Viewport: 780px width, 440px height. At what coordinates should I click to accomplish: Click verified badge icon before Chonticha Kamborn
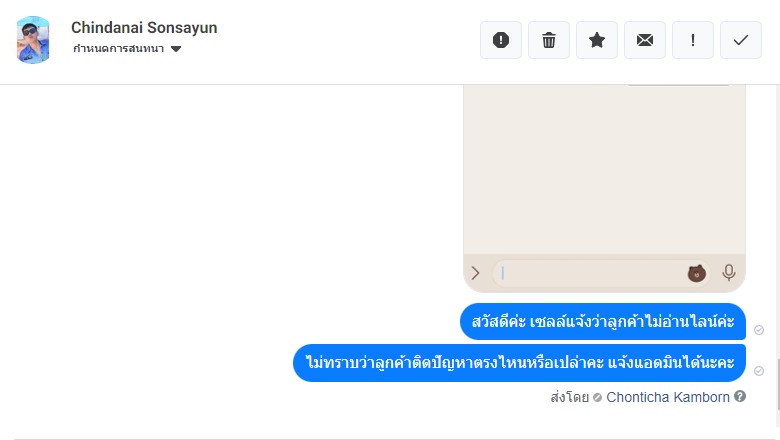(597, 398)
